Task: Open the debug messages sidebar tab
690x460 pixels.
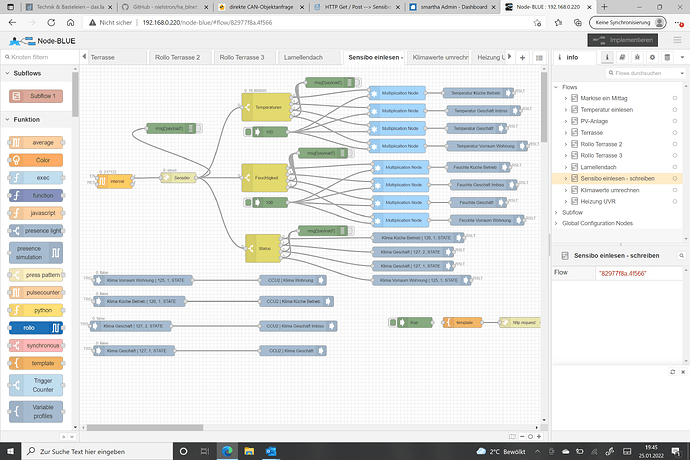Action: [x=639, y=57]
